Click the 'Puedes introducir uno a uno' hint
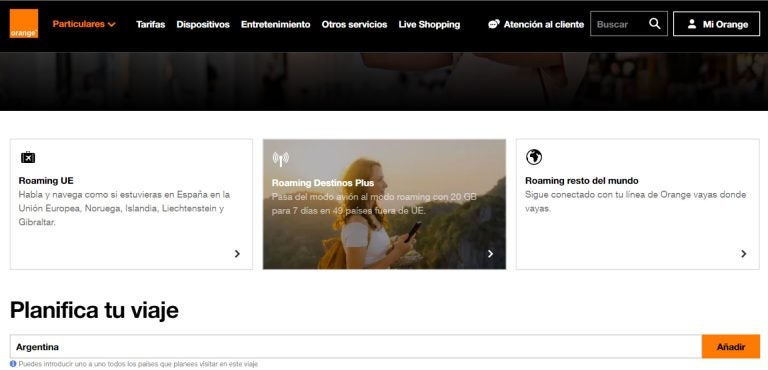768x370 pixels. pyautogui.click(x=138, y=364)
